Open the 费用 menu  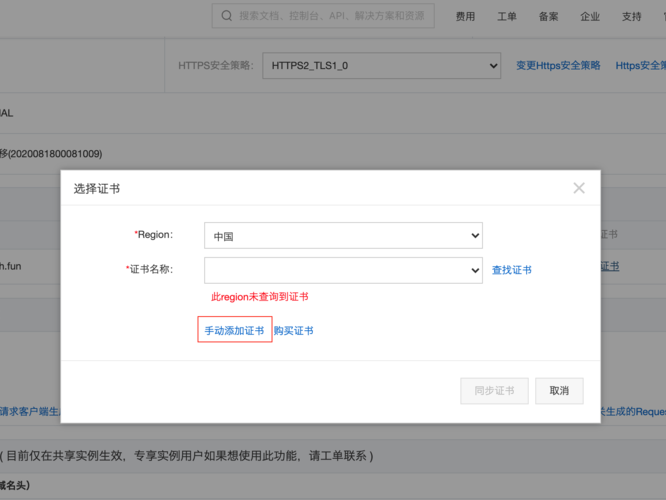[x=465, y=17]
